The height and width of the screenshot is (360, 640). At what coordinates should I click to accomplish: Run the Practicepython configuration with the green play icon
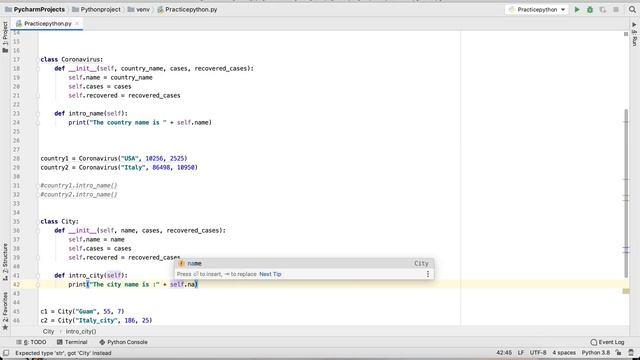point(577,9)
